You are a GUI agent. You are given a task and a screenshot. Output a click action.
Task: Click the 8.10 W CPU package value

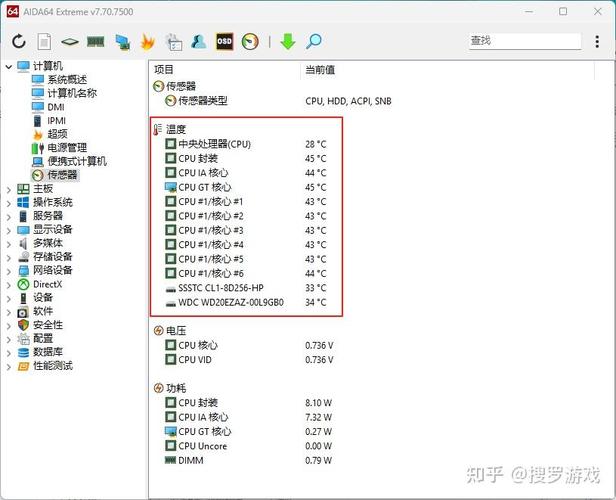319,403
